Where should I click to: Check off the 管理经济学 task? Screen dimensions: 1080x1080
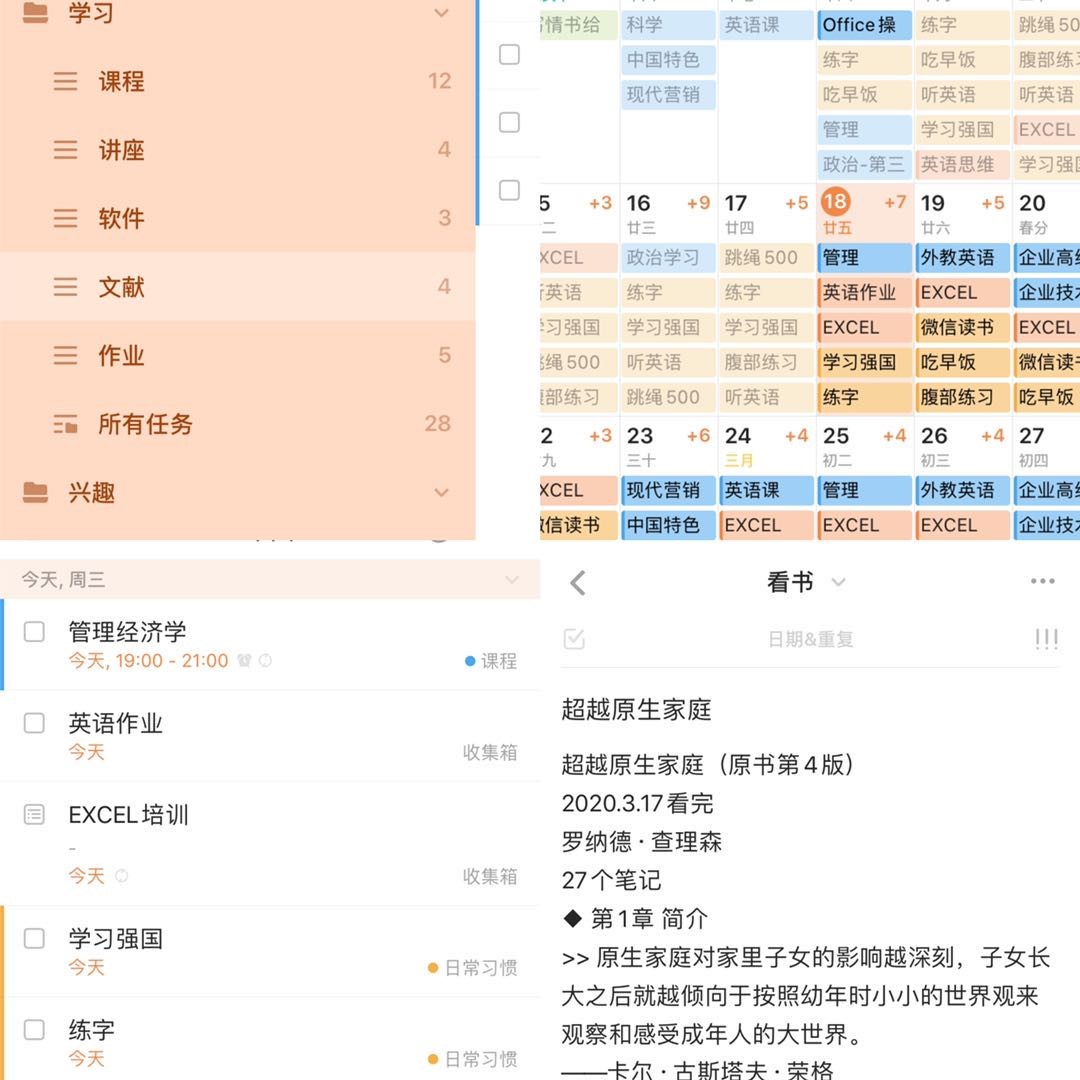34,632
